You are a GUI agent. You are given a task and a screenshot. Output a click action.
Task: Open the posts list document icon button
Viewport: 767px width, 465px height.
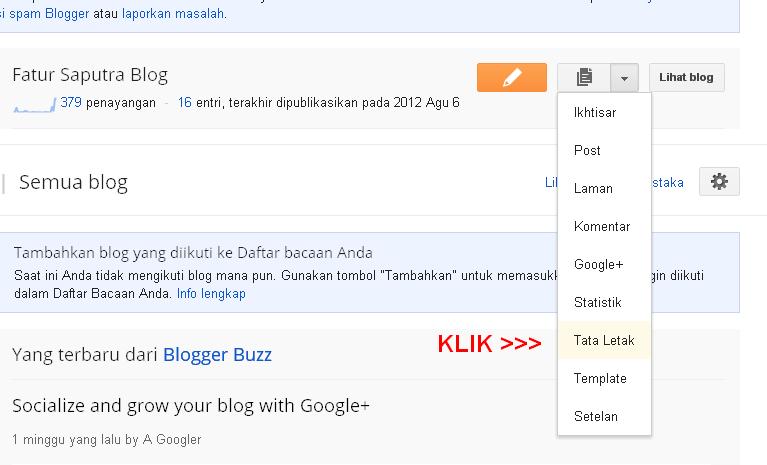pos(584,77)
